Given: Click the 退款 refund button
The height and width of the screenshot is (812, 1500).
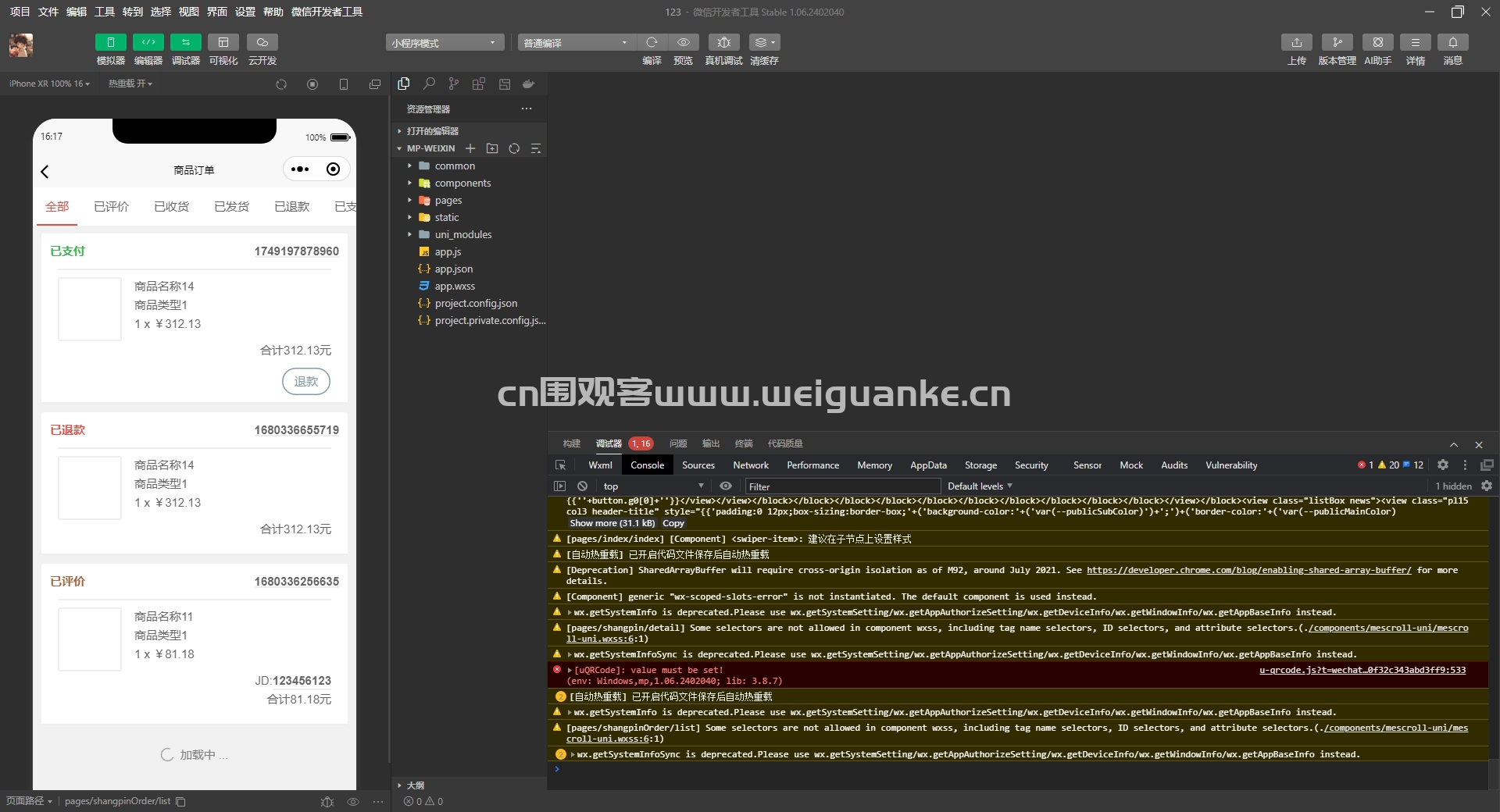Looking at the screenshot, I should pos(306,381).
